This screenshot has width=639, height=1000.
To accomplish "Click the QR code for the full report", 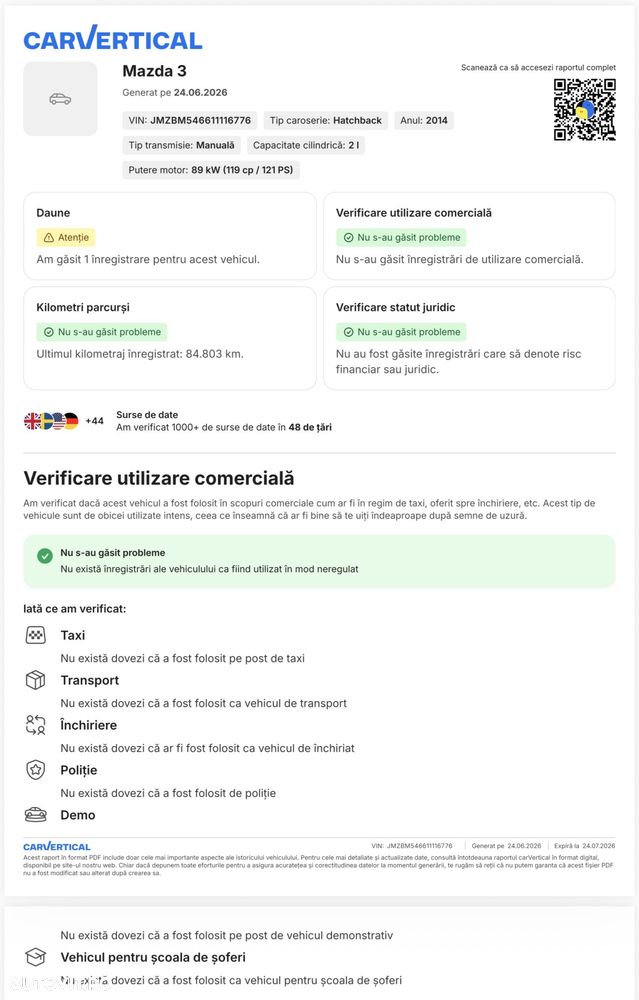I will tap(584, 109).
